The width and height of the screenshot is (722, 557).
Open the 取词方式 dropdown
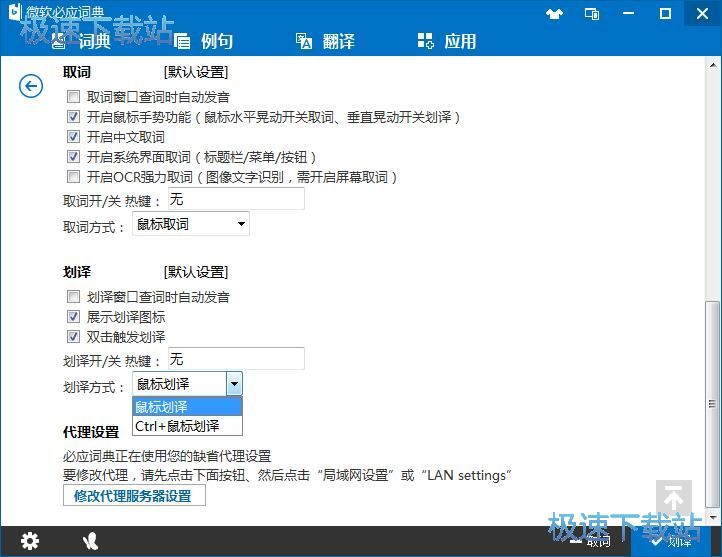coord(191,224)
